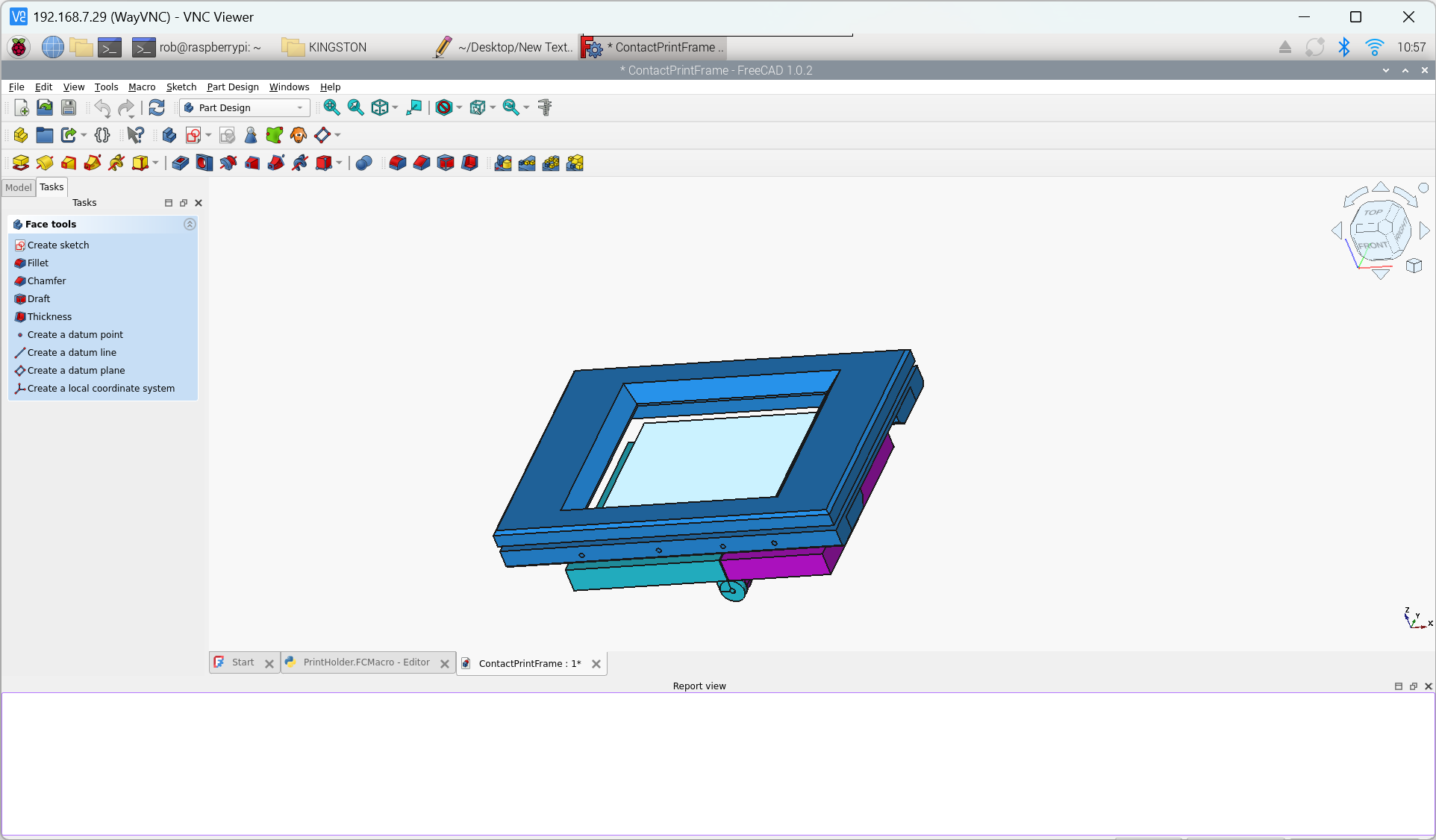Click the Fillet icon in the top toolbar
The width and height of the screenshot is (1436, 840).
[x=398, y=163]
